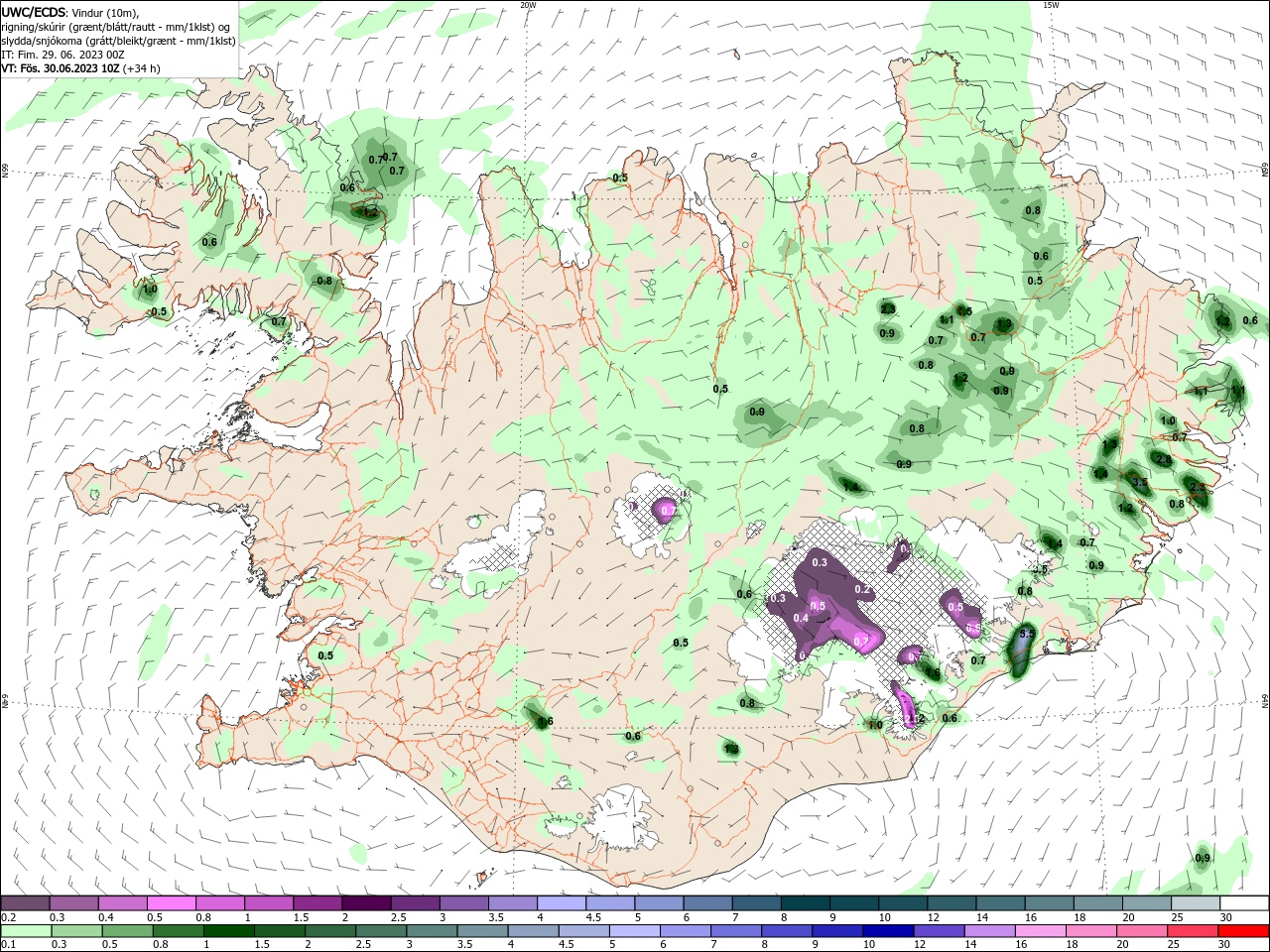
Task: Click the '15W' longitude label at top
Action: coord(1051,5)
